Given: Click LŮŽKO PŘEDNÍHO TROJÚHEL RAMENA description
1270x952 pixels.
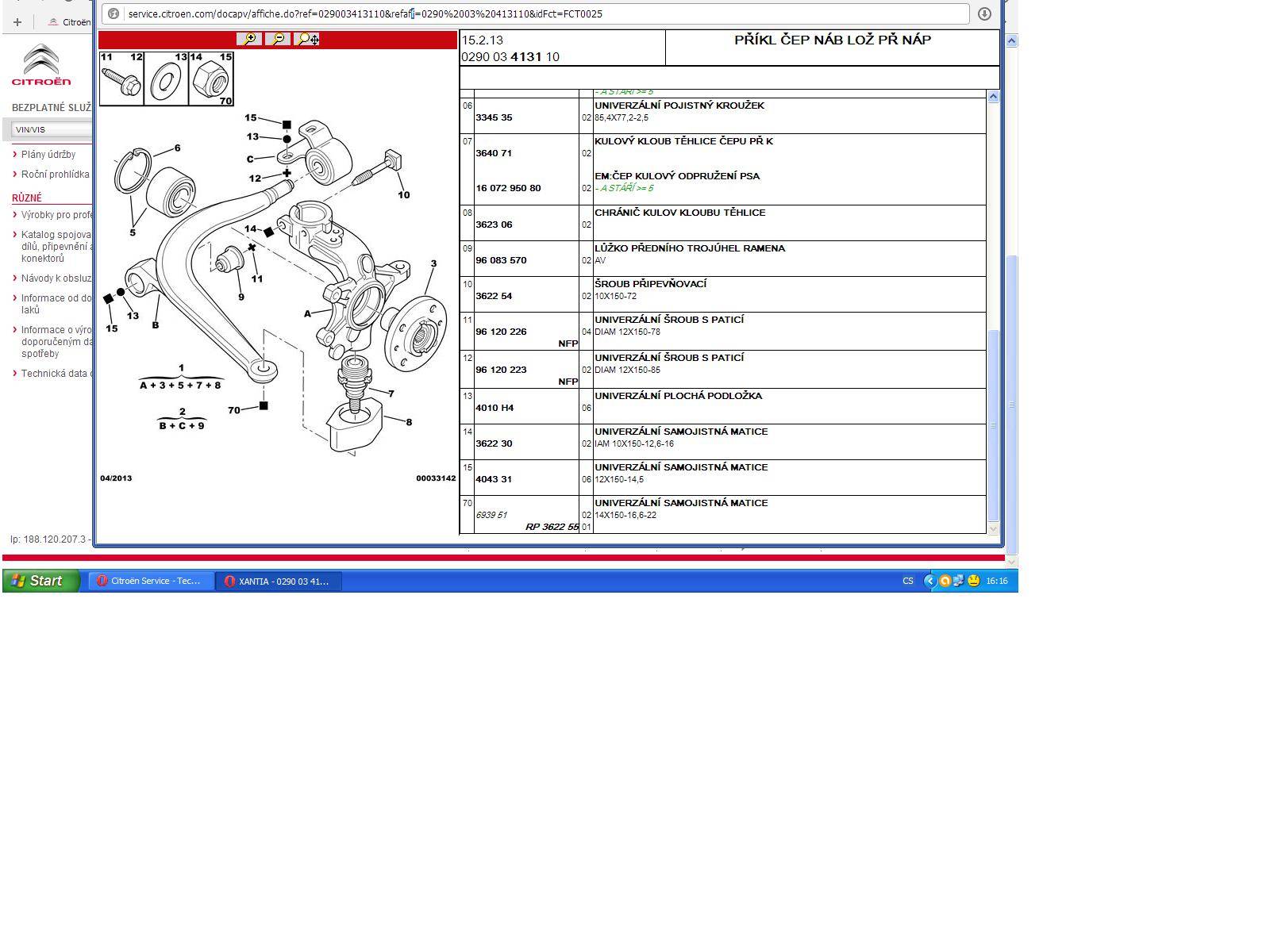Looking at the screenshot, I should click(x=690, y=248).
